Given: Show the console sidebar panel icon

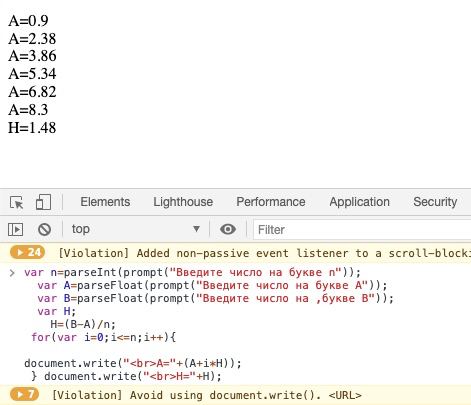Looking at the screenshot, I should [x=15, y=229].
